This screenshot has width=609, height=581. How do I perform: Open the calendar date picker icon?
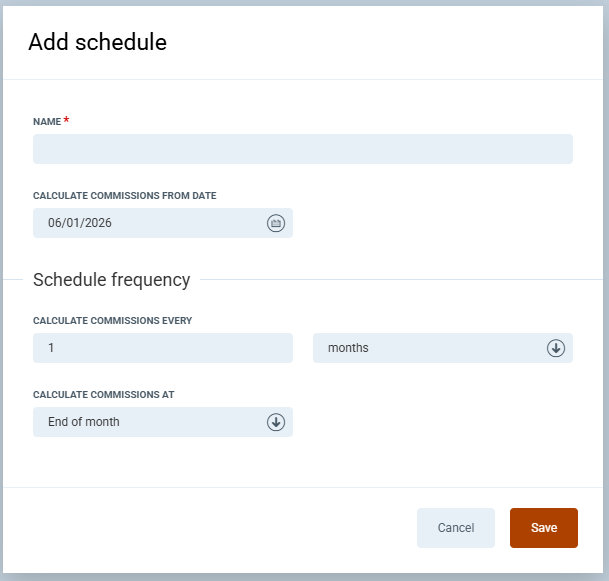pos(276,223)
